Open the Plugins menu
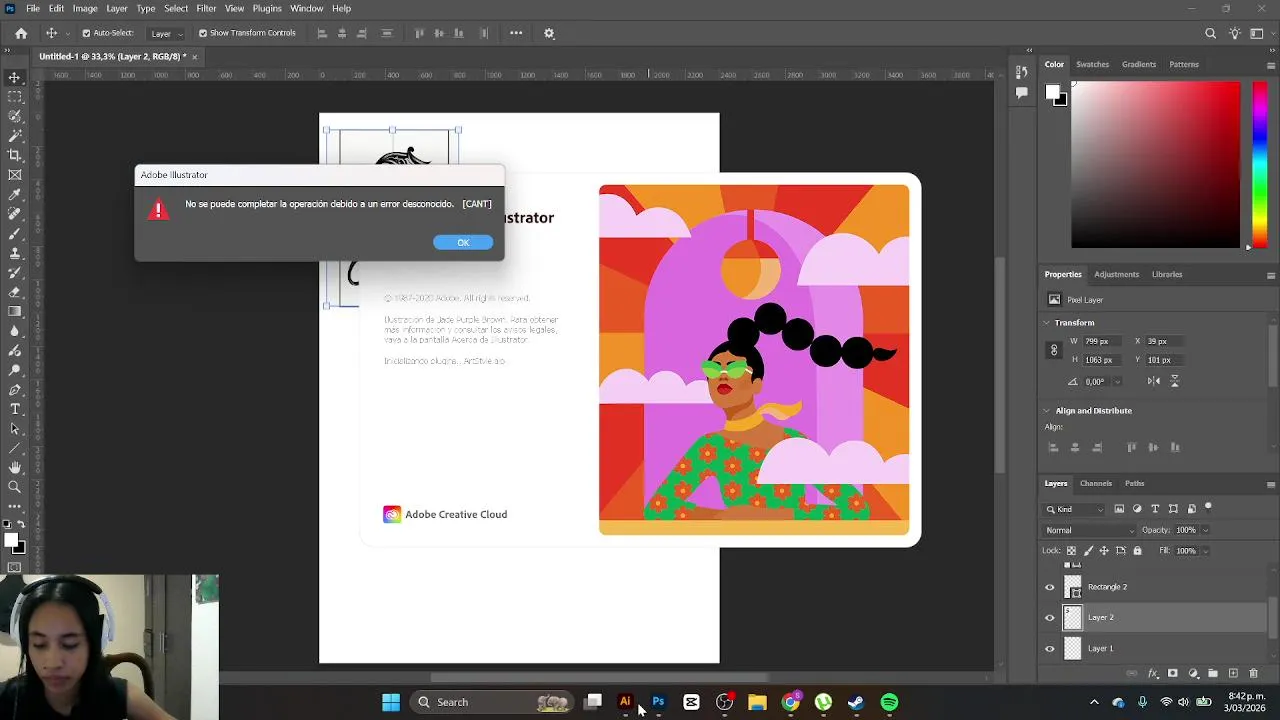 click(x=267, y=8)
